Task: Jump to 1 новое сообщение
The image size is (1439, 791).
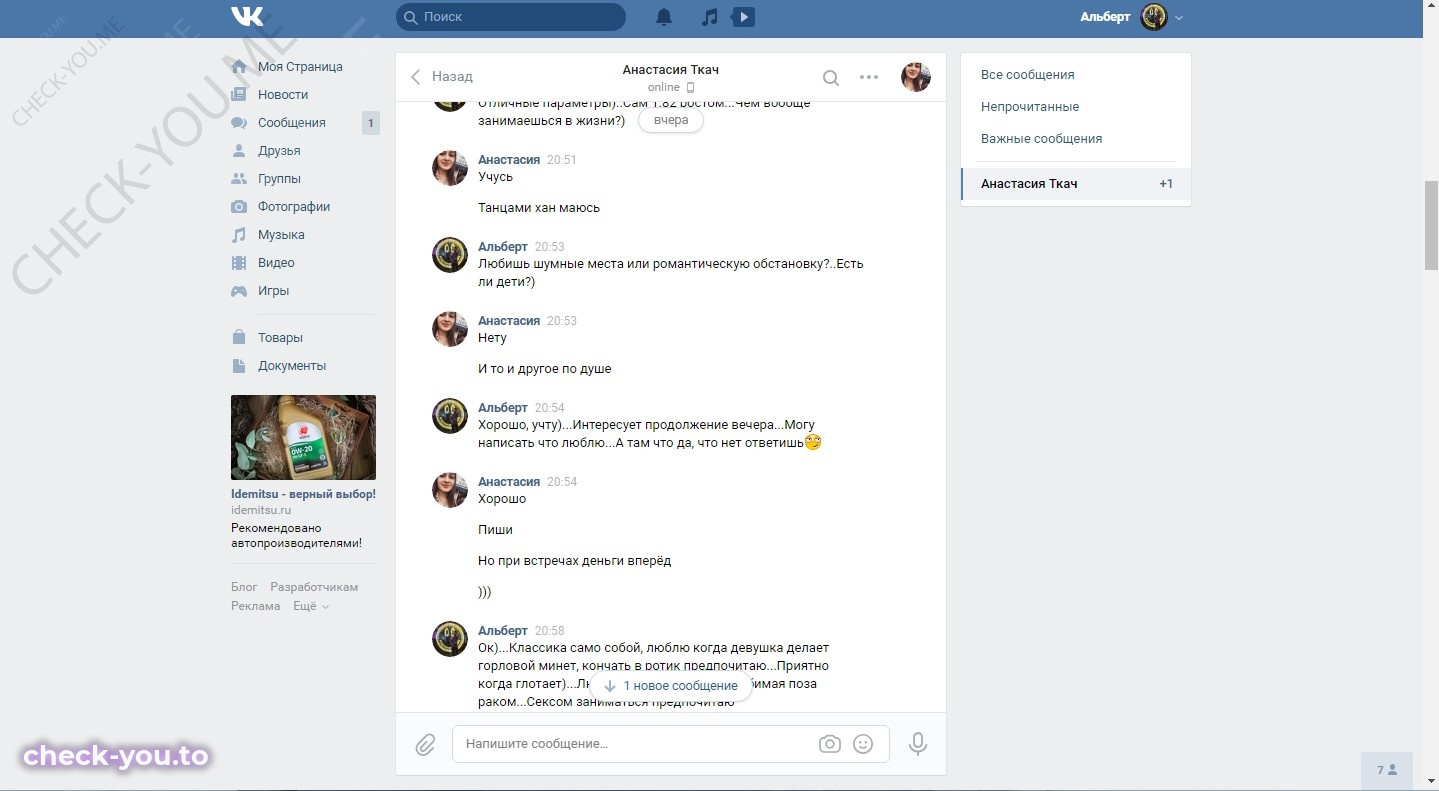Action: [671, 686]
